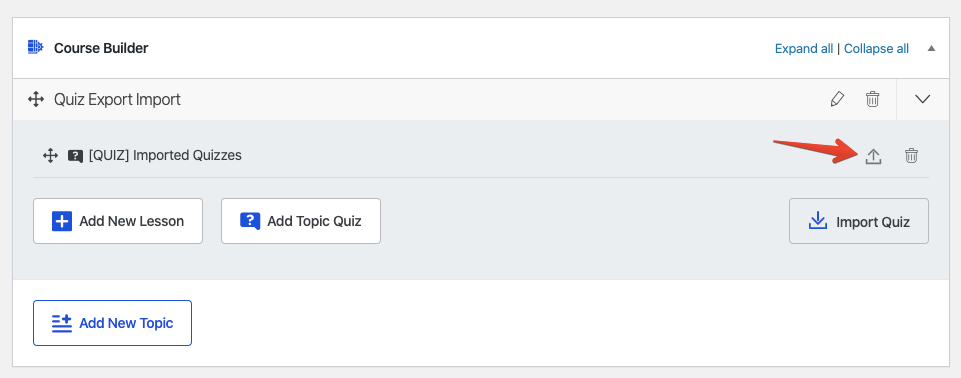Add a topic quiz
Screen dimensions: 961x378
click(301, 221)
